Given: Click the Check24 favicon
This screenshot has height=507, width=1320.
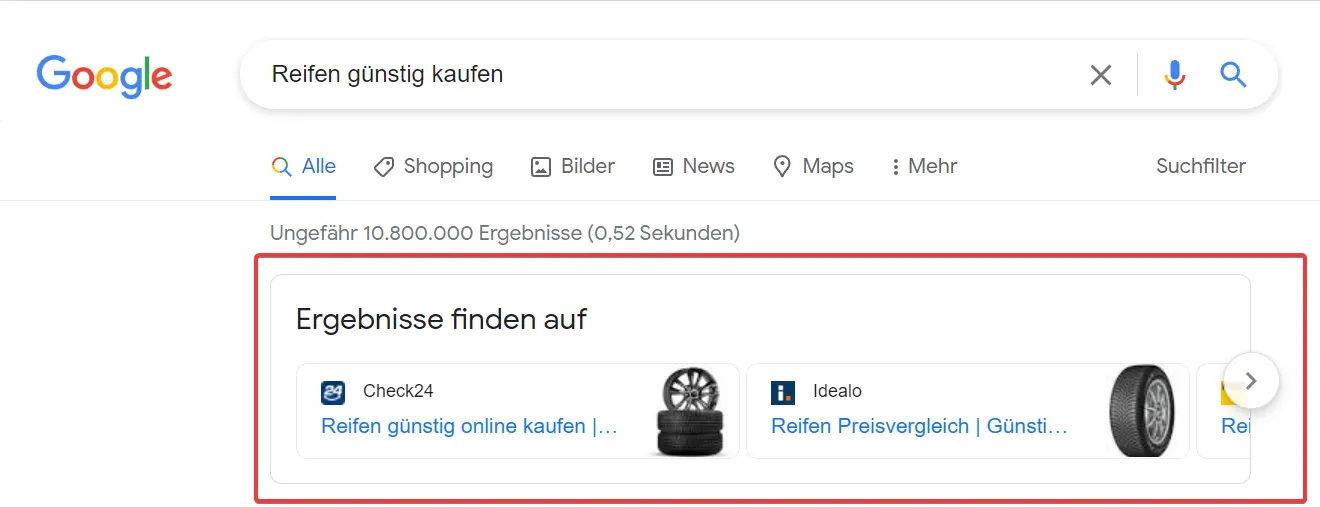Looking at the screenshot, I should 333,392.
